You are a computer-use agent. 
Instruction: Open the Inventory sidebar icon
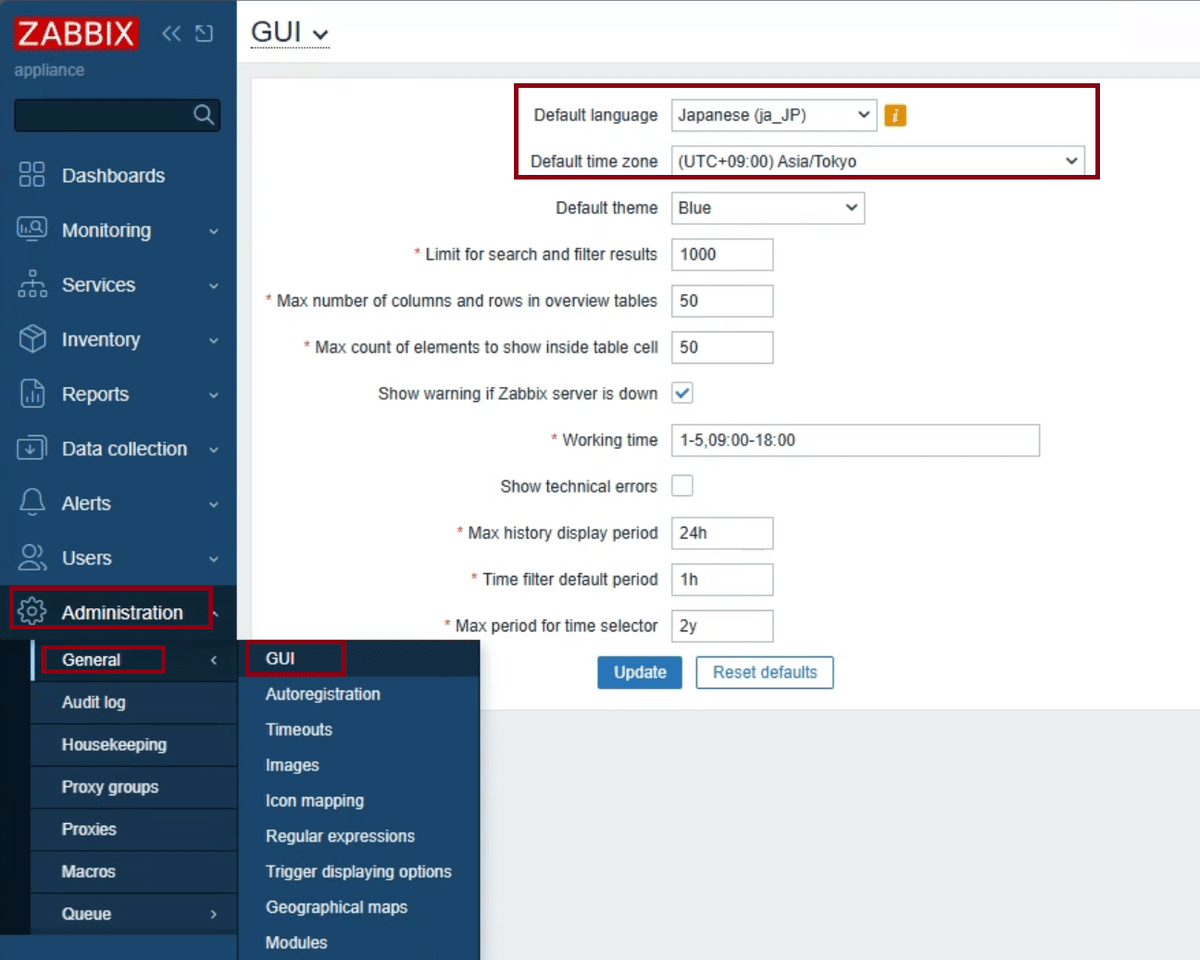31,339
